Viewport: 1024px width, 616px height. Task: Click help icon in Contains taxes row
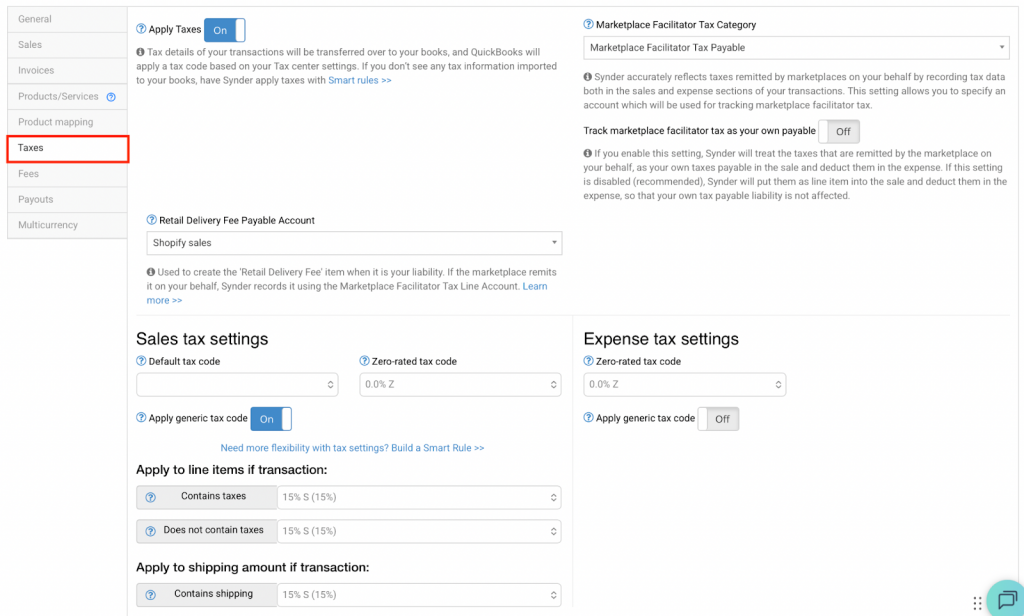pyautogui.click(x=151, y=497)
